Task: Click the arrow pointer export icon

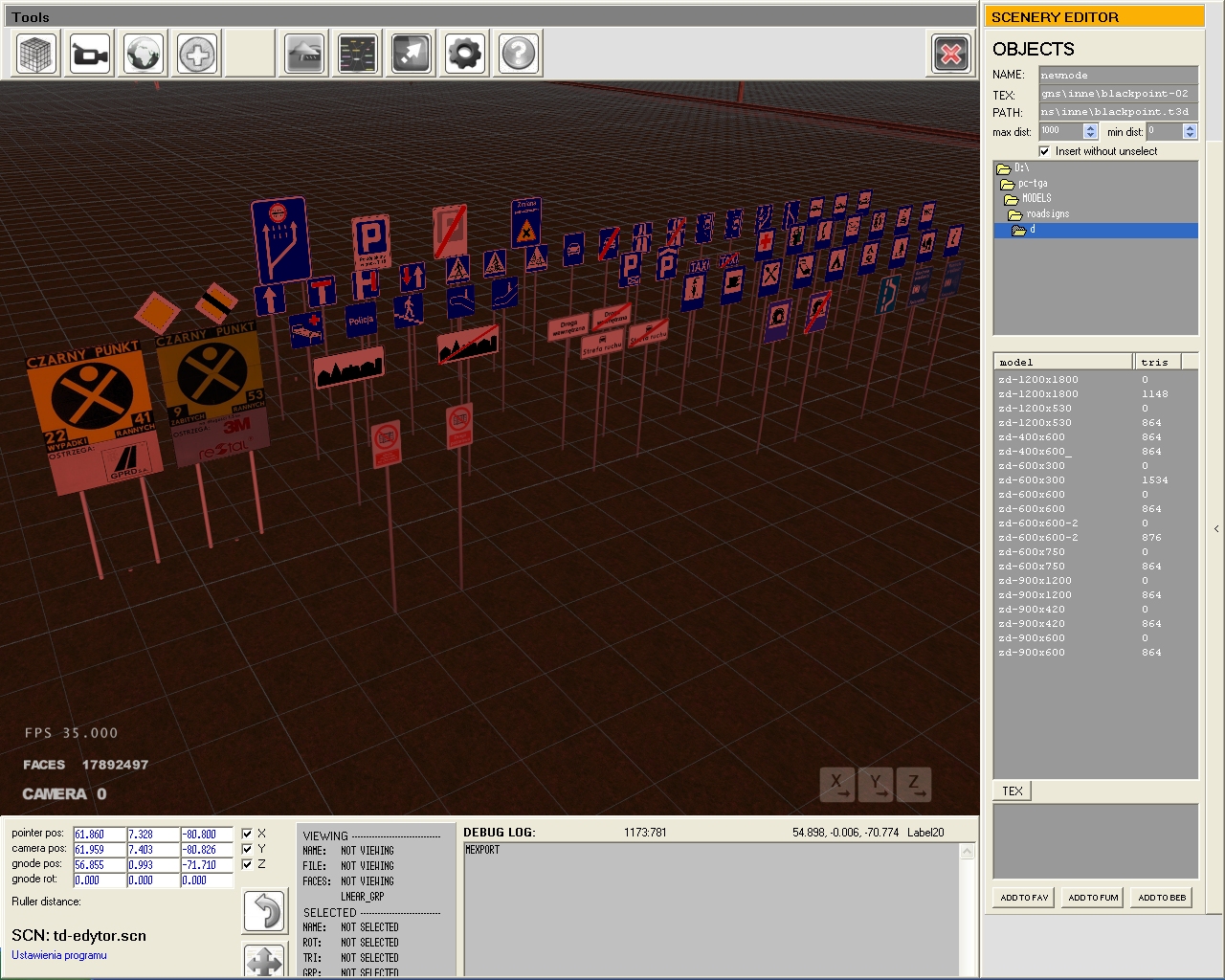Action: click(412, 54)
